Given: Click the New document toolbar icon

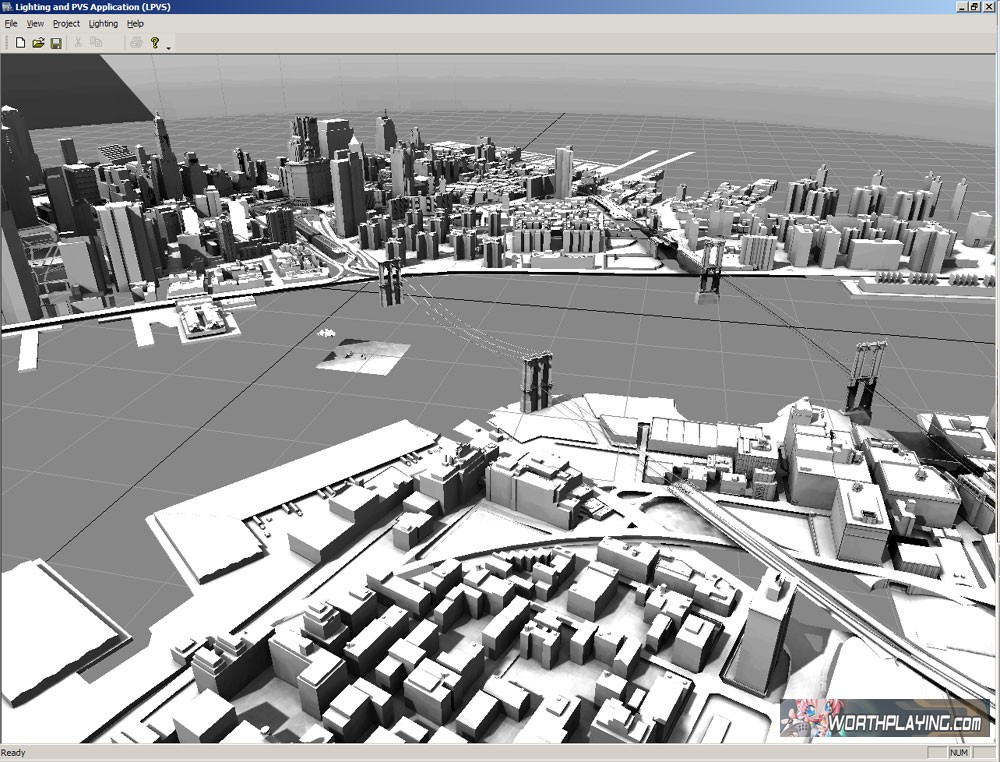Looking at the screenshot, I should click(20, 43).
